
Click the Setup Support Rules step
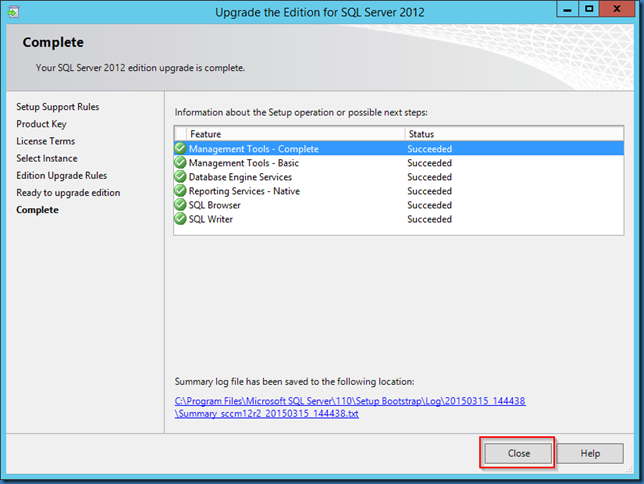58,107
